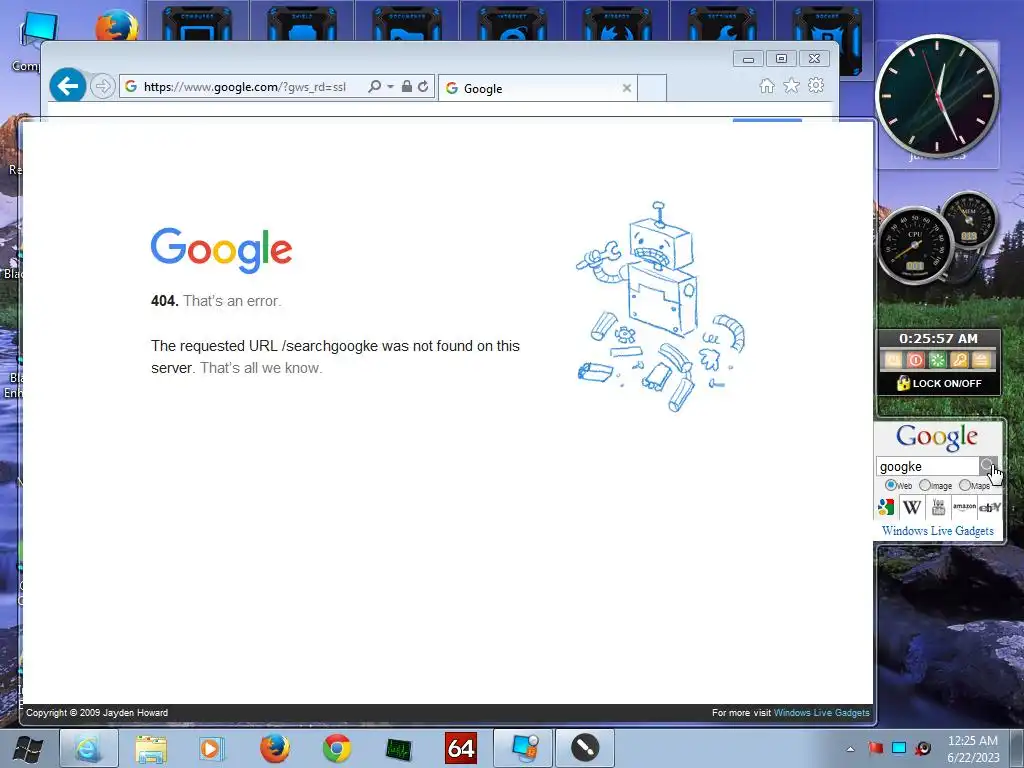Refresh the page using the reload icon

[x=423, y=86]
